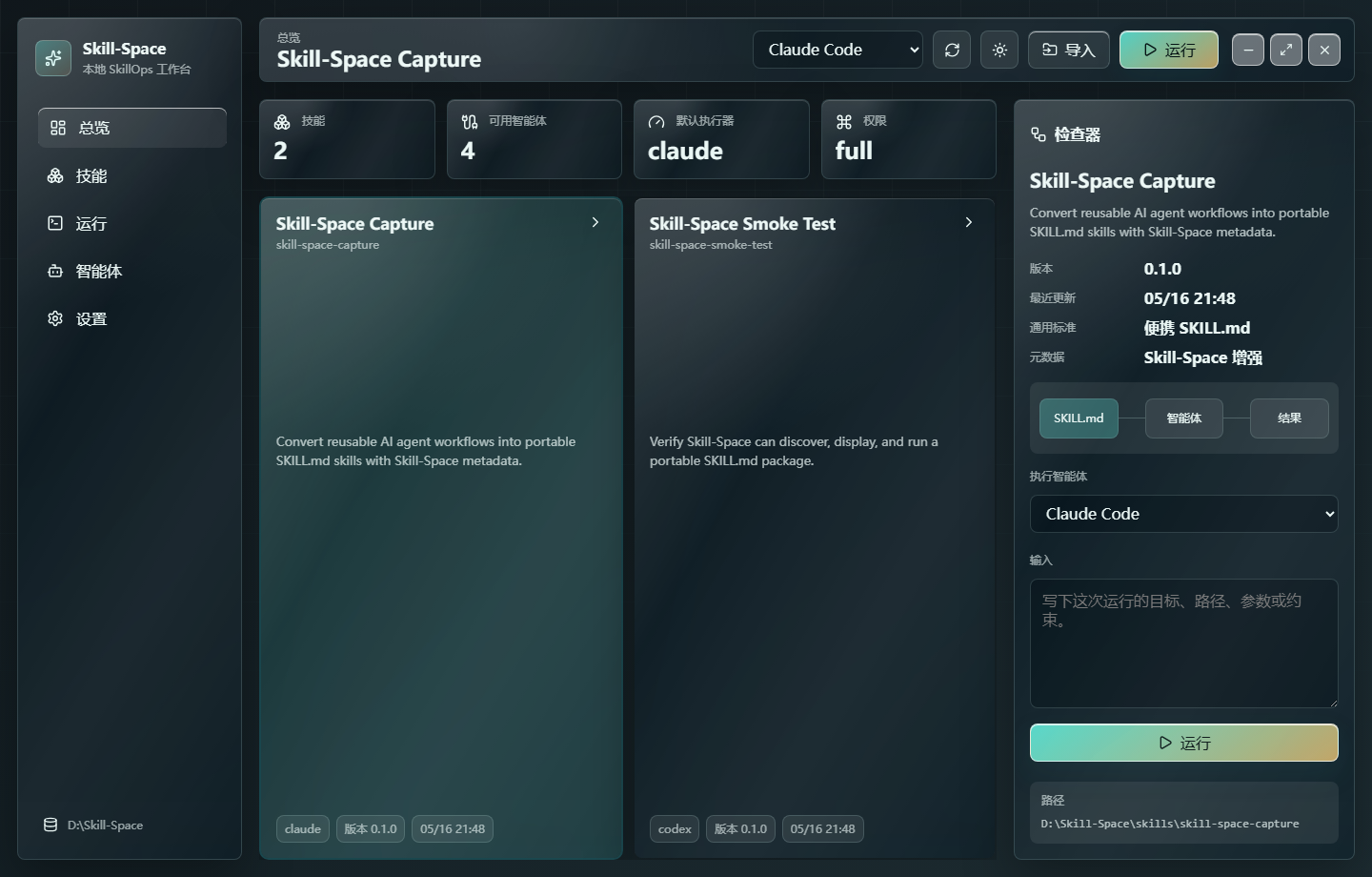Select the Skill-Space Smoke Test card title
This screenshot has height=877, width=1372.
click(x=742, y=224)
